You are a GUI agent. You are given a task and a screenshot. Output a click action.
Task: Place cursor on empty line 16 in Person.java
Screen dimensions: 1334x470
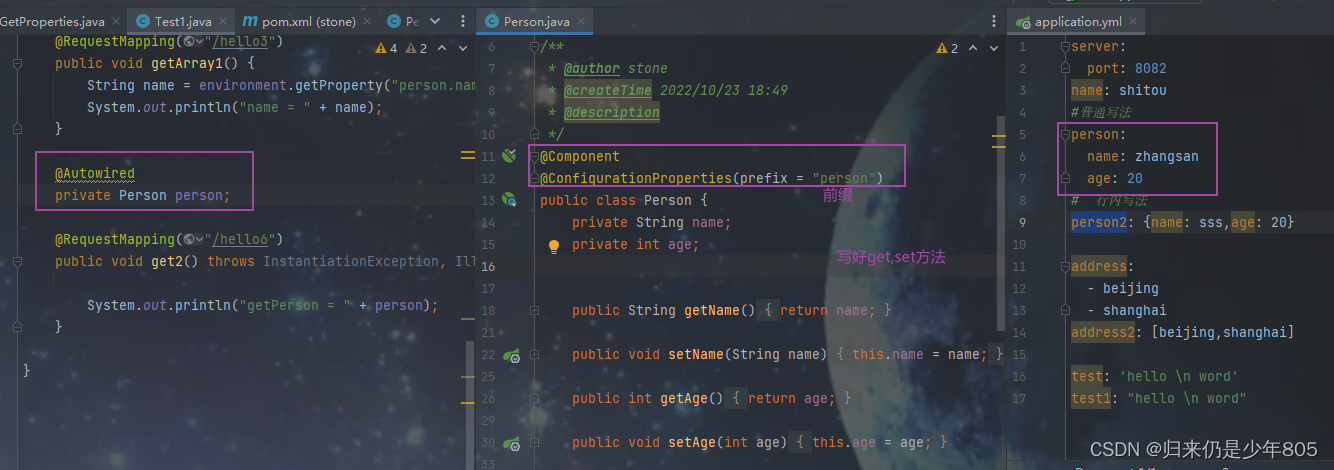[x=767, y=267]
